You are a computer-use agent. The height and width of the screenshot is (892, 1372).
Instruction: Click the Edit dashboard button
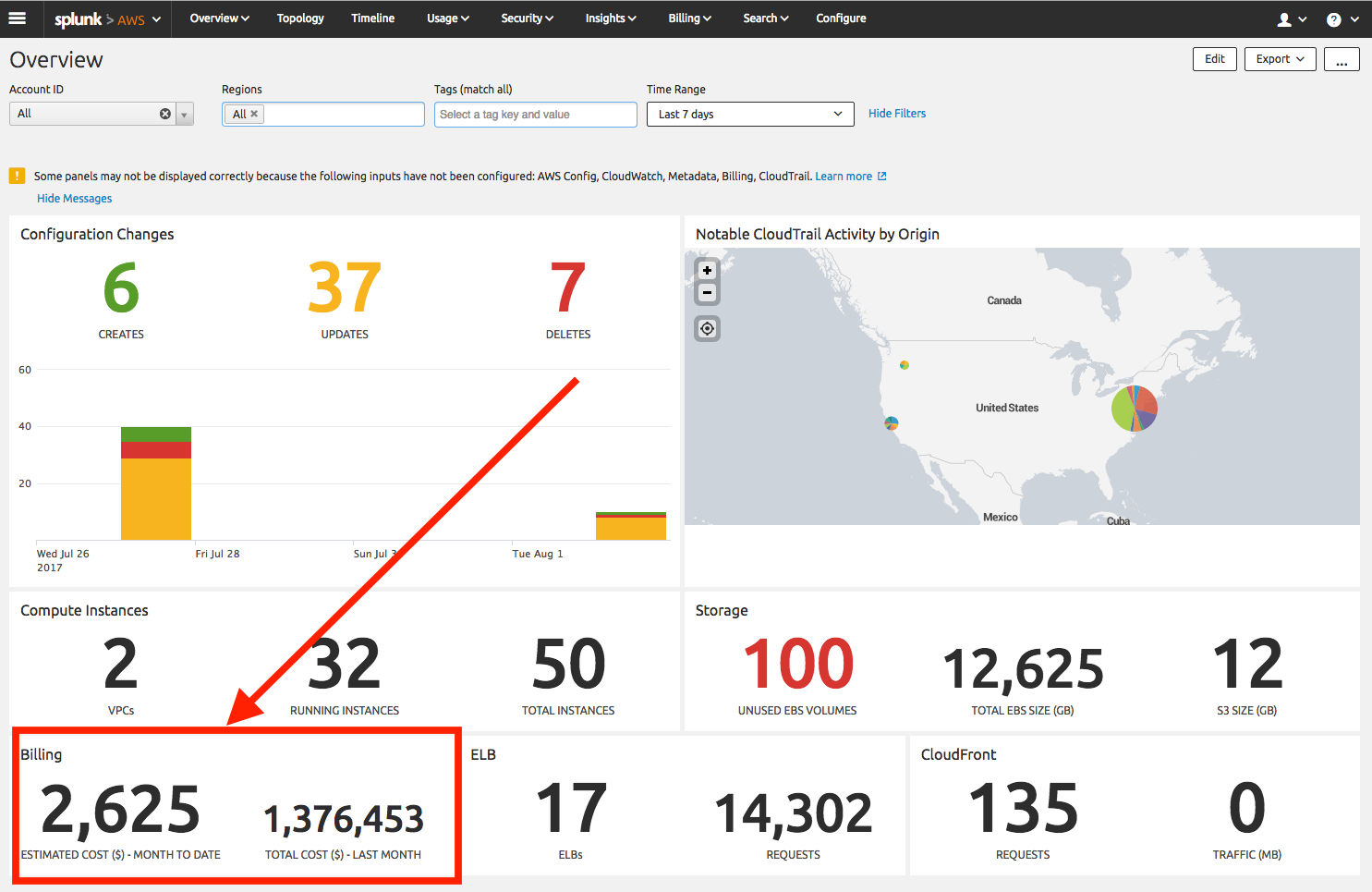point(1215,59)
